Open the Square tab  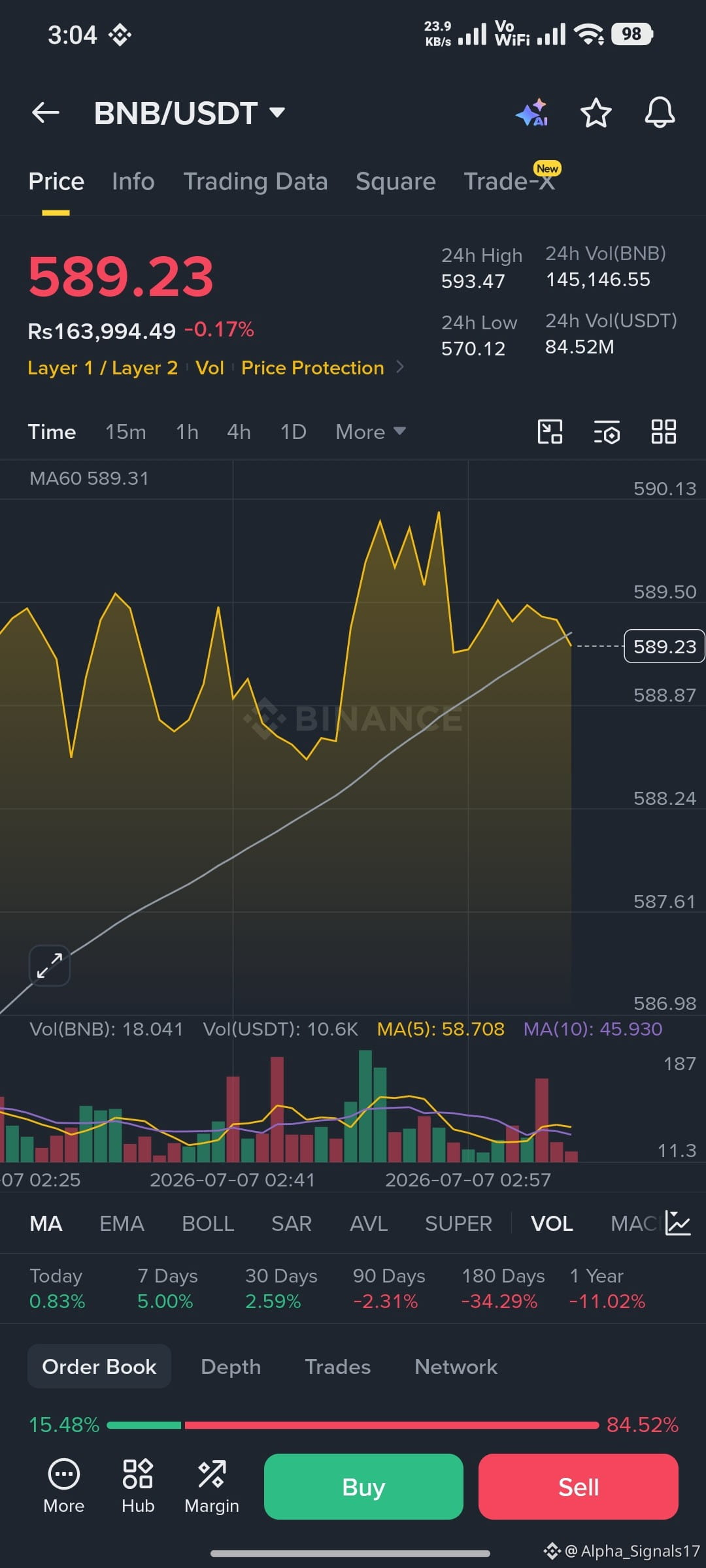click(x=395, y=182)
